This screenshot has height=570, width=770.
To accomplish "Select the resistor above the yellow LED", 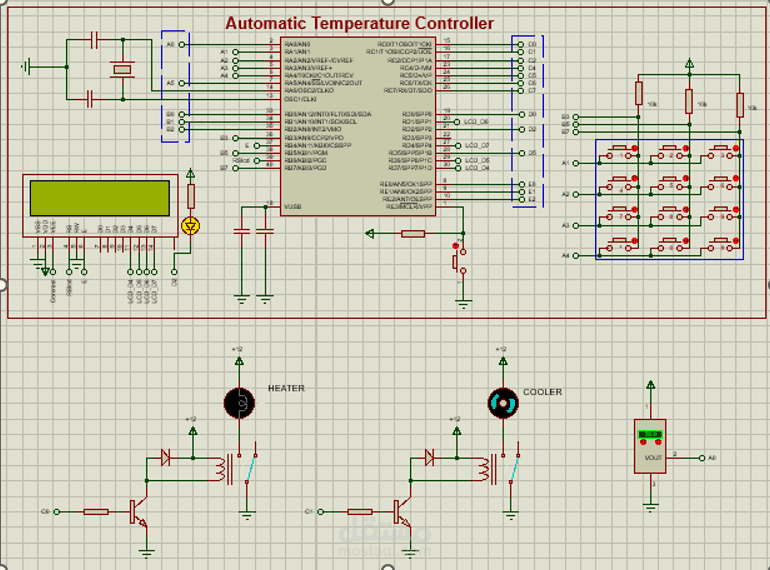I will [191, 196].
